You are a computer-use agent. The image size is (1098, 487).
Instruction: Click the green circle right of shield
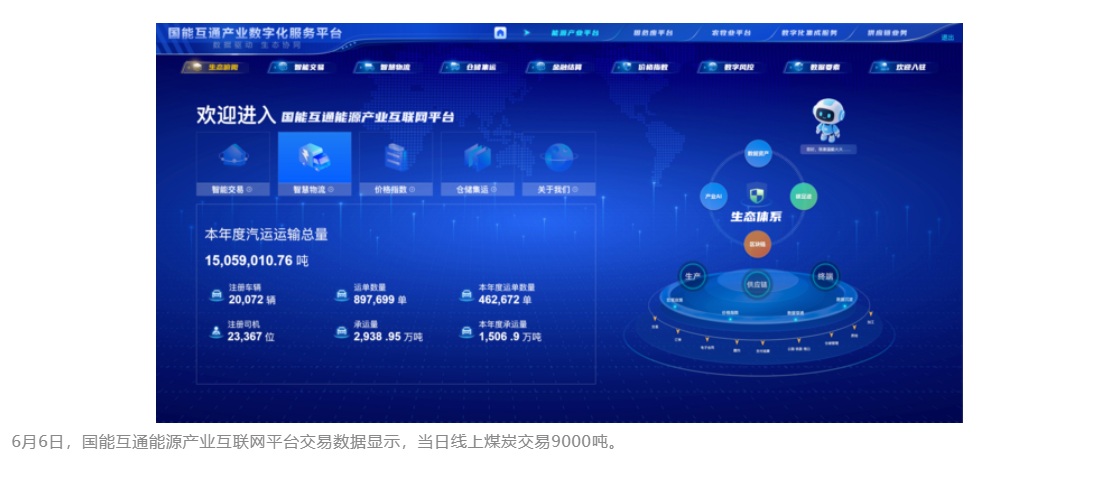point(803,197)
